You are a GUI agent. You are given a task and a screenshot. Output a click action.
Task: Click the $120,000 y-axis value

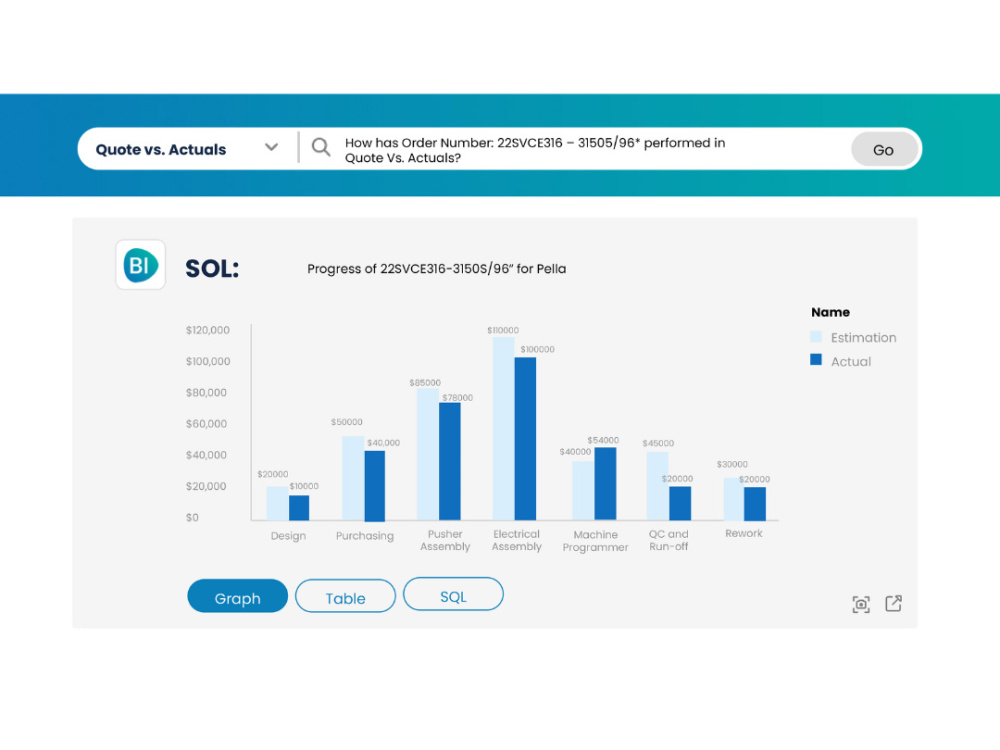pos(208,330)
